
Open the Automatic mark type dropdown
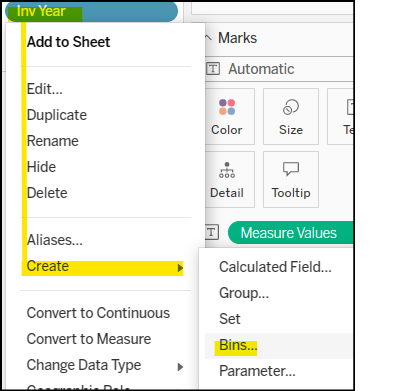coord(279,69)
